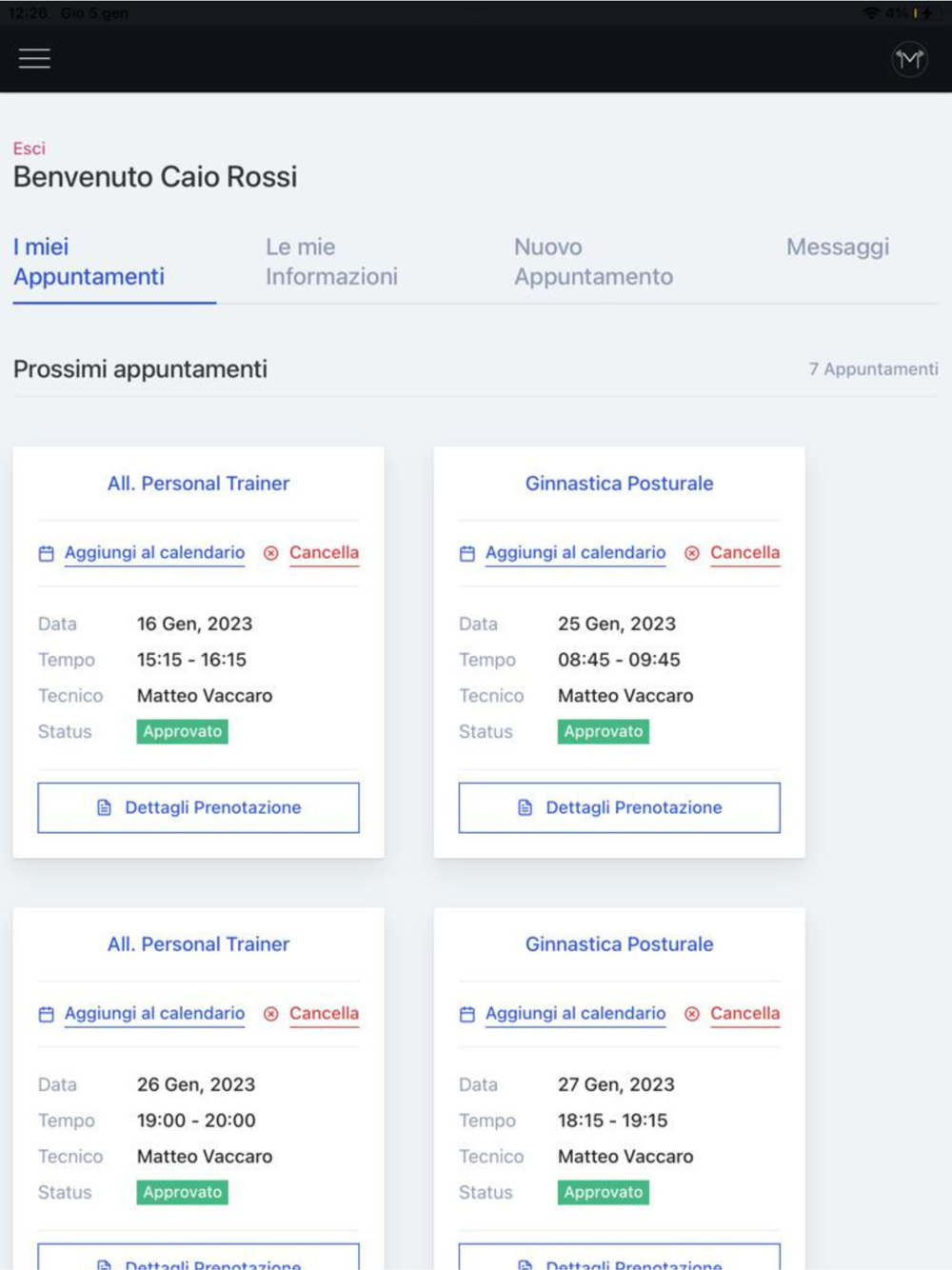Go to the Messaggi tab

point(837,248)
